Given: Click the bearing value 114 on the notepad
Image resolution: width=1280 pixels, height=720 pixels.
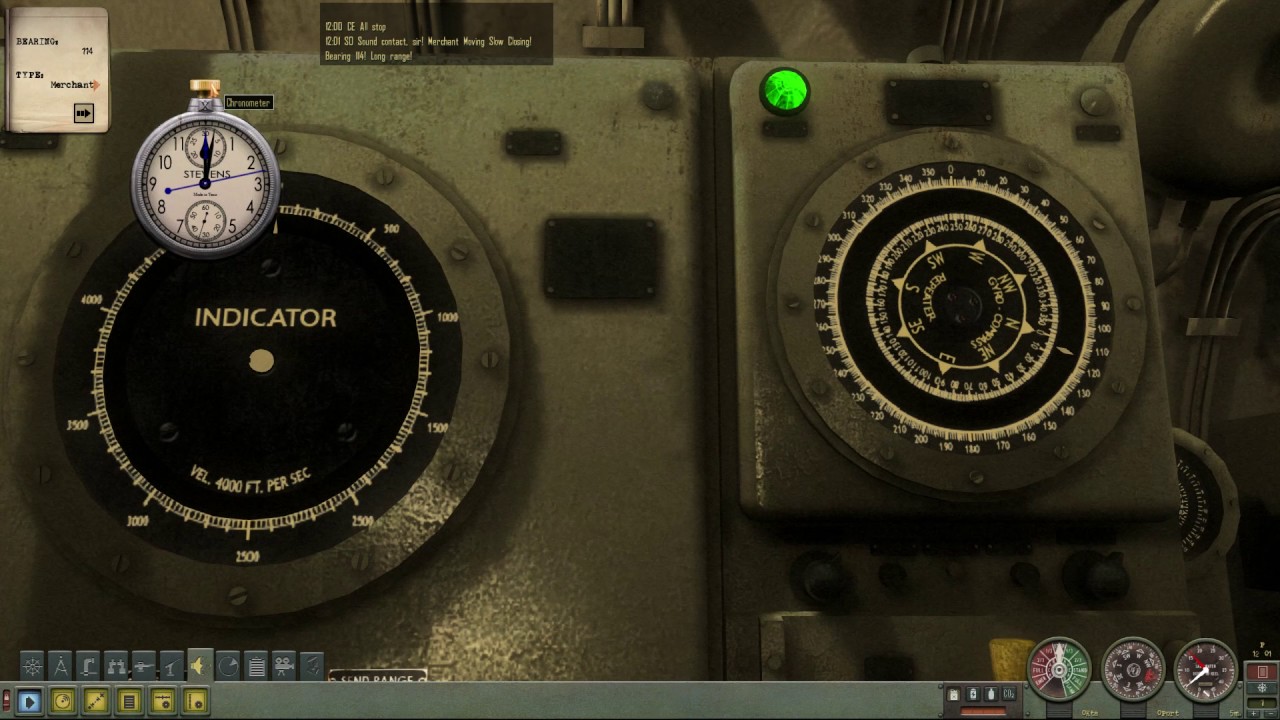Looking at the screenshot, I should (87, 51).
